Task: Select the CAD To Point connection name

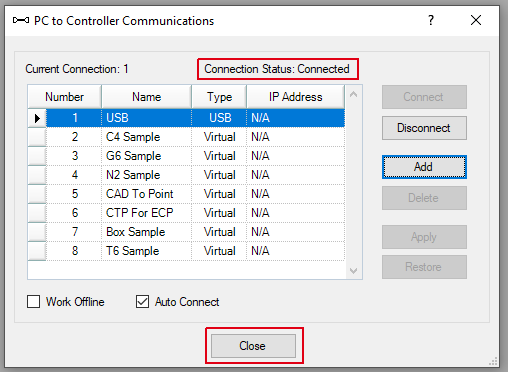Action: pos(146,194)
